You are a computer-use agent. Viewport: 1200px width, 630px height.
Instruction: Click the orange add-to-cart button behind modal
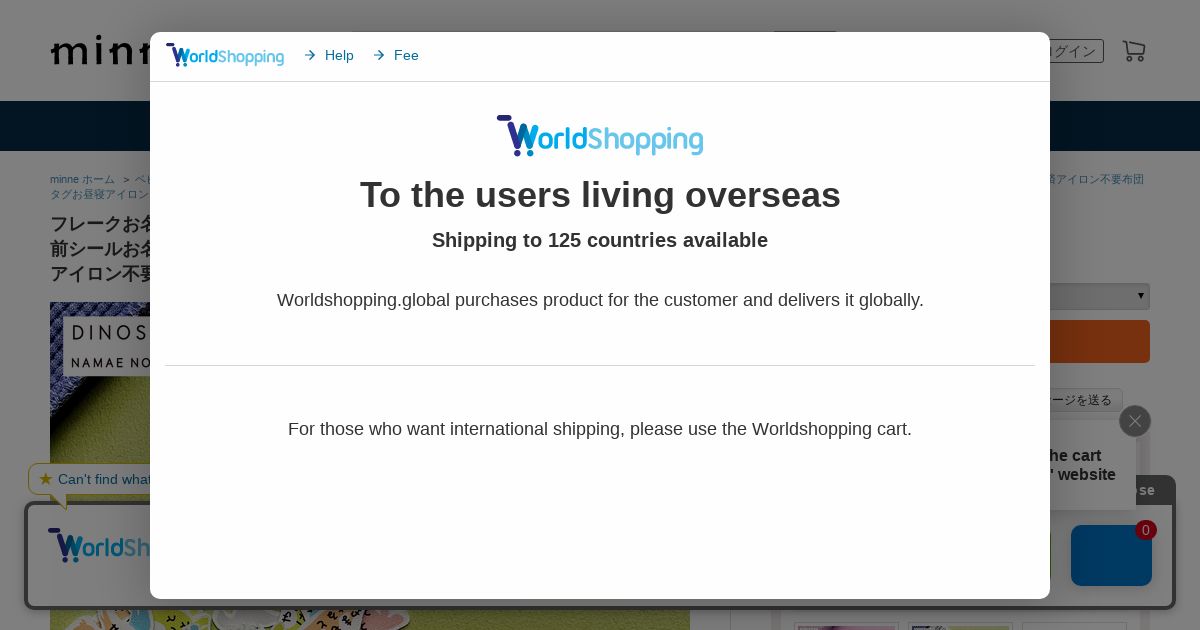[x=1100, y=341]
